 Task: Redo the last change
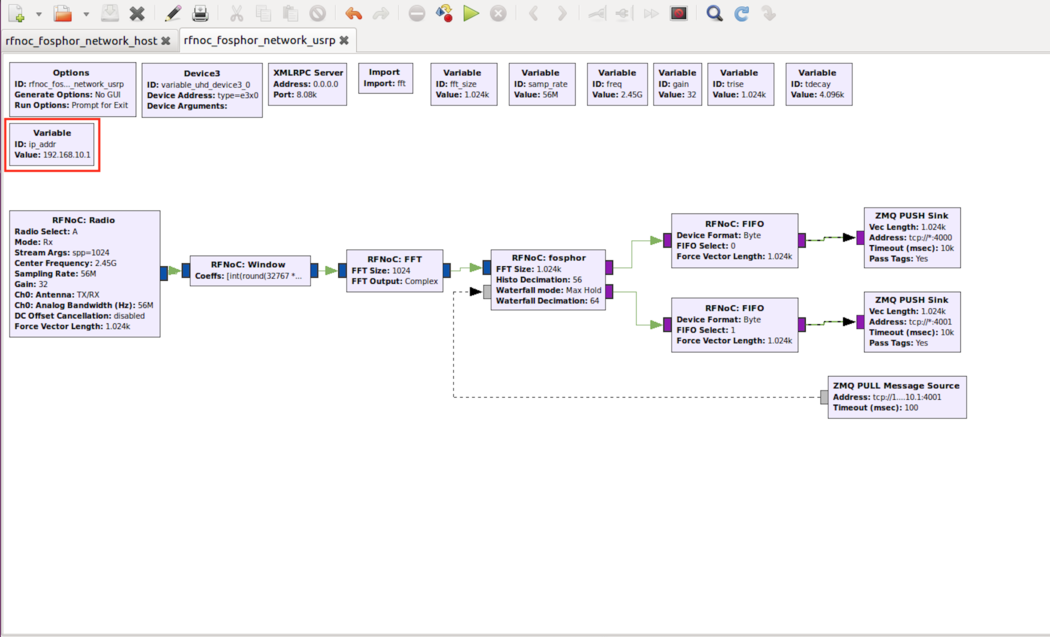pyautogui.click(x=382, y=14)
